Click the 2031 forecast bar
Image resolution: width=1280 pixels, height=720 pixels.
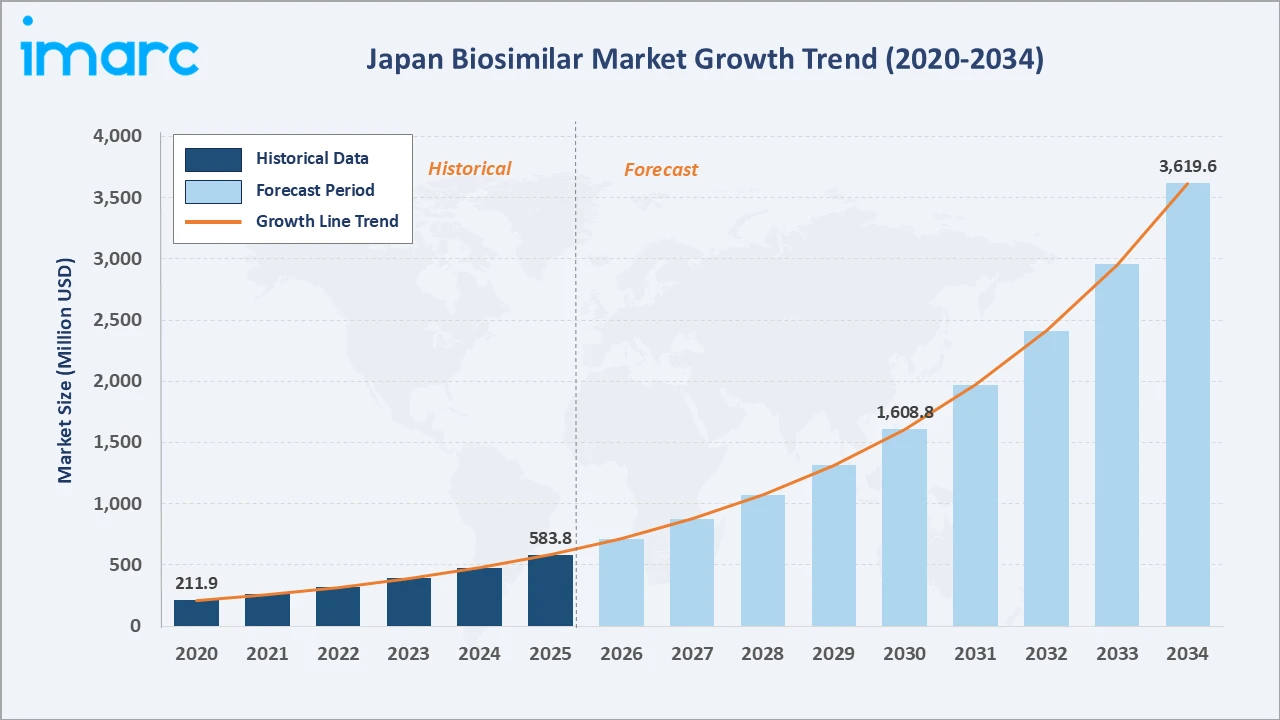(975, 505)
